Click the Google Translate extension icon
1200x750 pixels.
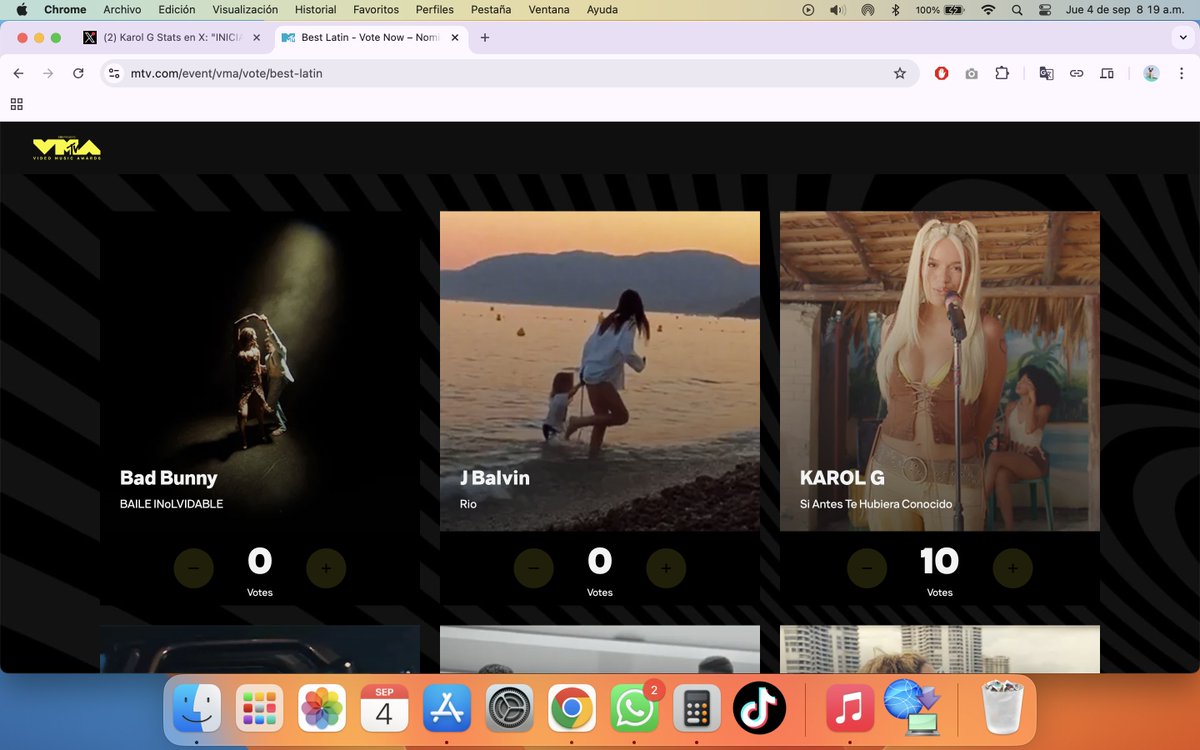coord(1046,73)
